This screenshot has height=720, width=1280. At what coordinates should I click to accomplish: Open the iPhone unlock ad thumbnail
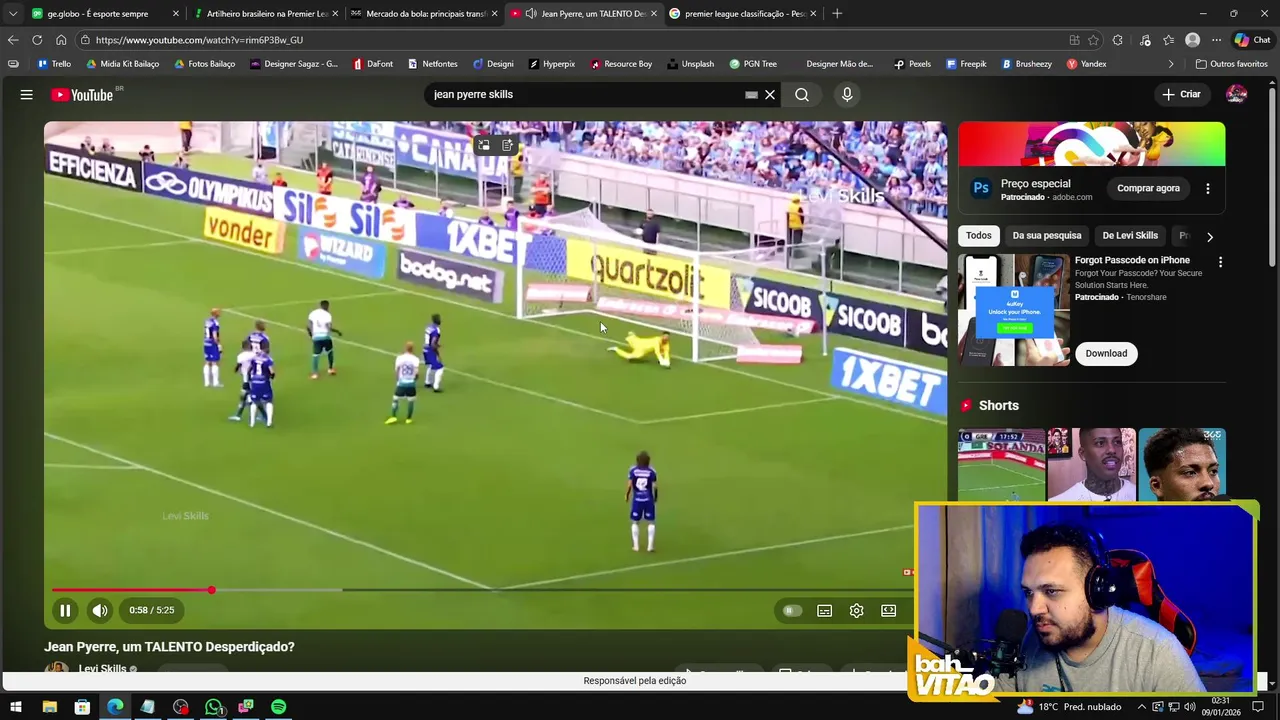tap(1014, 310)
